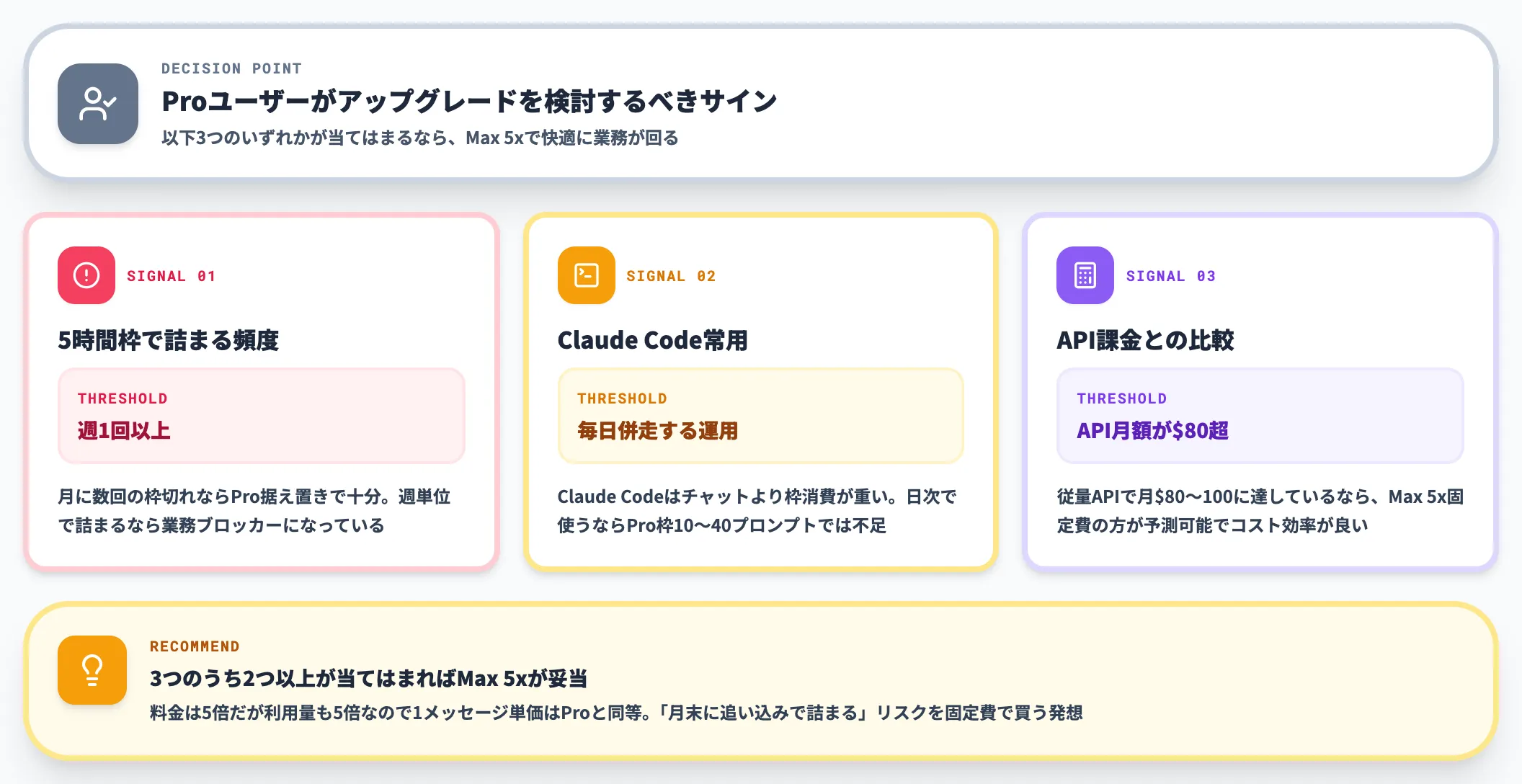Click the threshold value 週1回以上

pos(124,431)
